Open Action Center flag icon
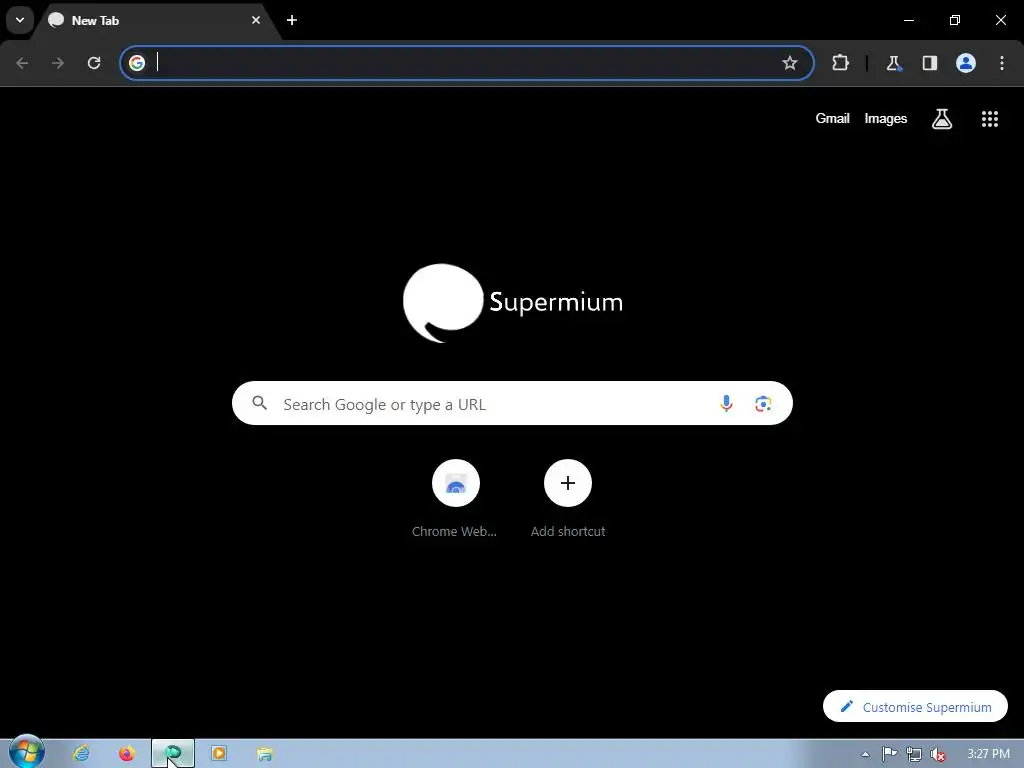 pyautogui.click(x=889, y=754)
